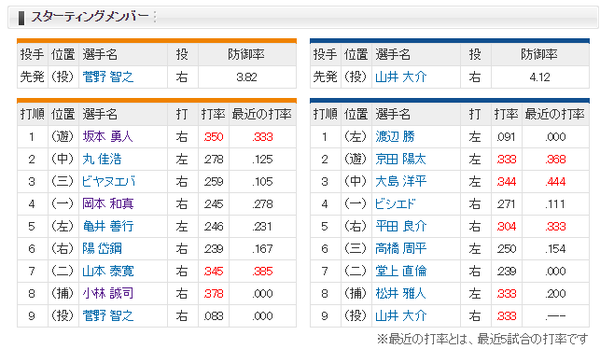Open player link 山井 大介 in starting pitcher row
The width and height of the screenshot is (600, 363).
401,77
